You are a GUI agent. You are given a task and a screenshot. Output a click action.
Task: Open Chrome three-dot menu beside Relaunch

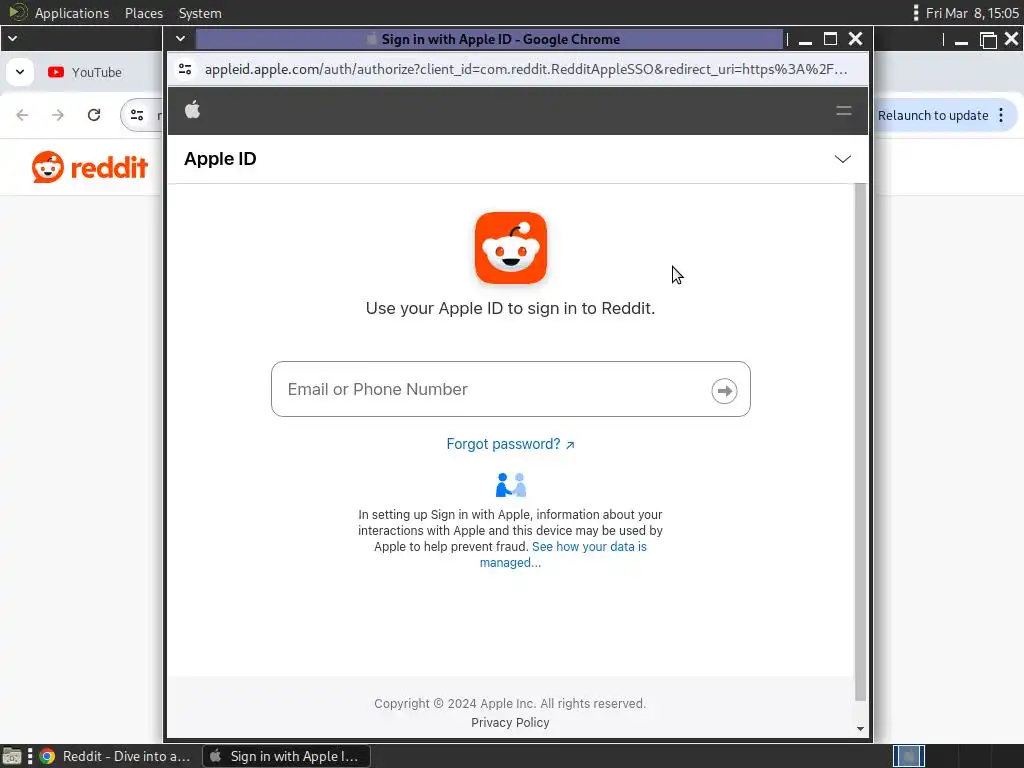pyautogui.click(x=1001, y=116)
